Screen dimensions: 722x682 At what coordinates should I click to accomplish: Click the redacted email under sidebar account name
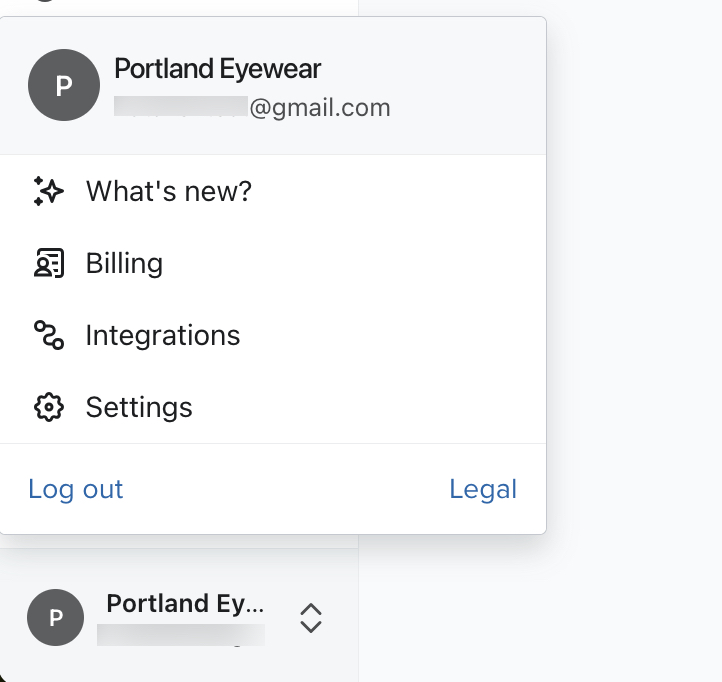180,635
